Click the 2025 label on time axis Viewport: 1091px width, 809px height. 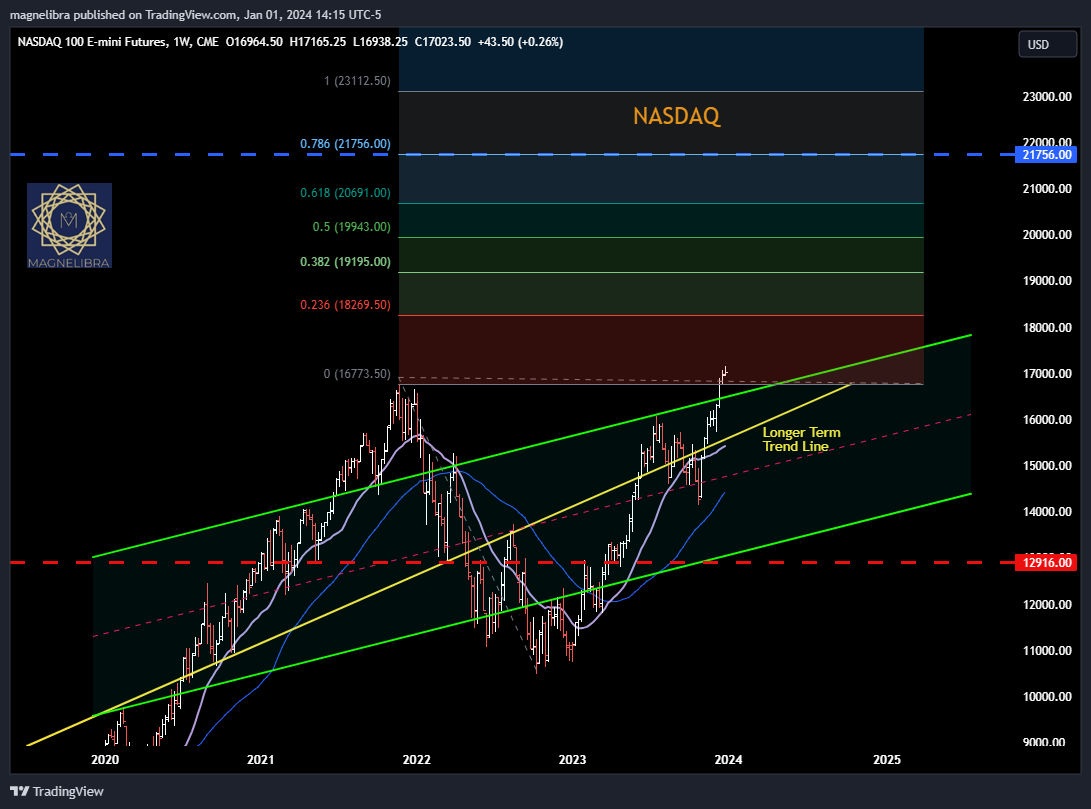[887, 760]
